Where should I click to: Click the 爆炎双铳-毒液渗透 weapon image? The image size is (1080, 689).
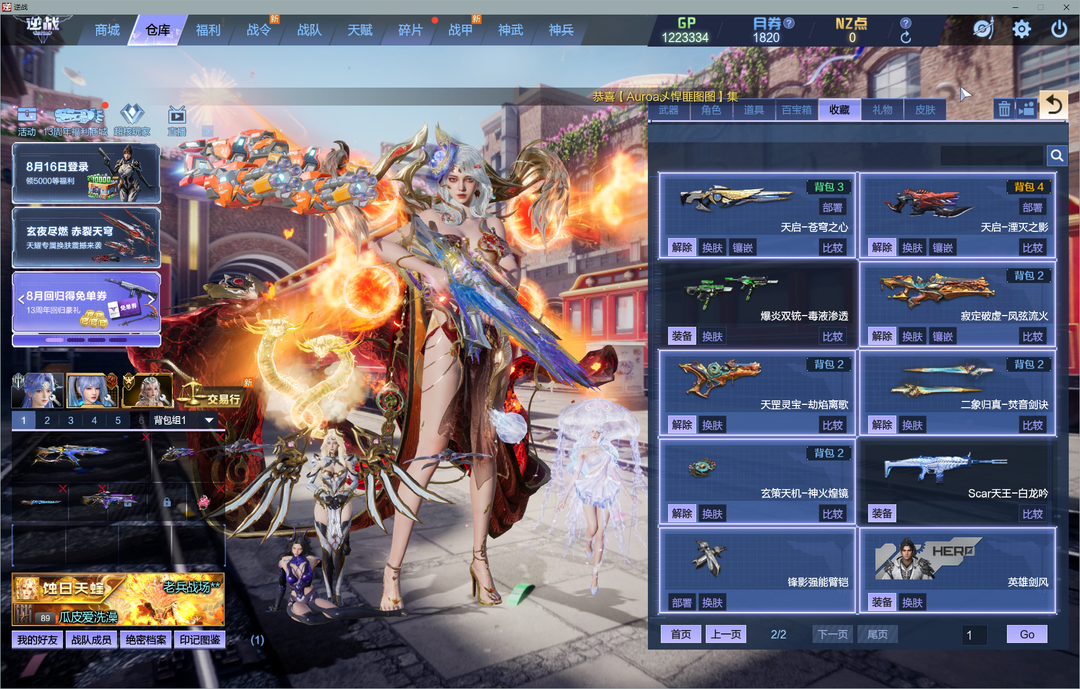(x=731, y=291)
